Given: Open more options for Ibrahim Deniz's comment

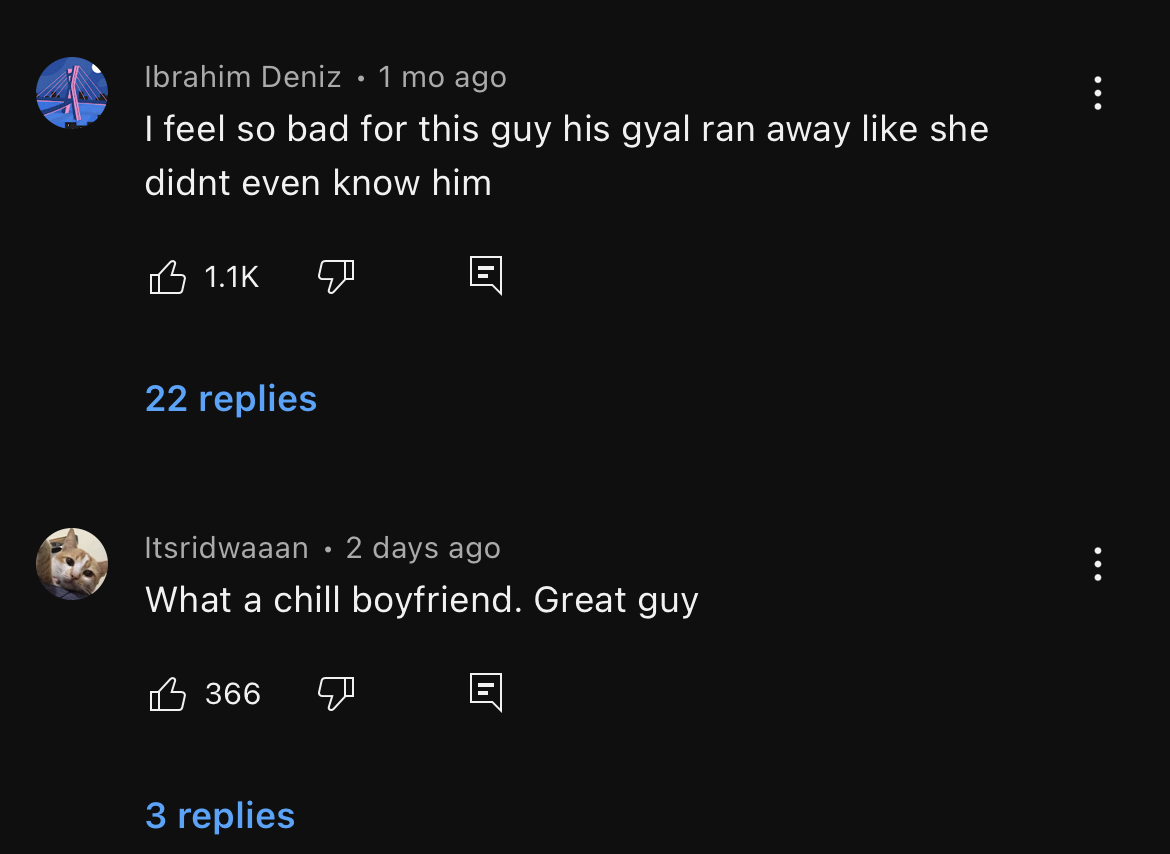Looking at the screenshot, I should click(x=1098, y=93).
